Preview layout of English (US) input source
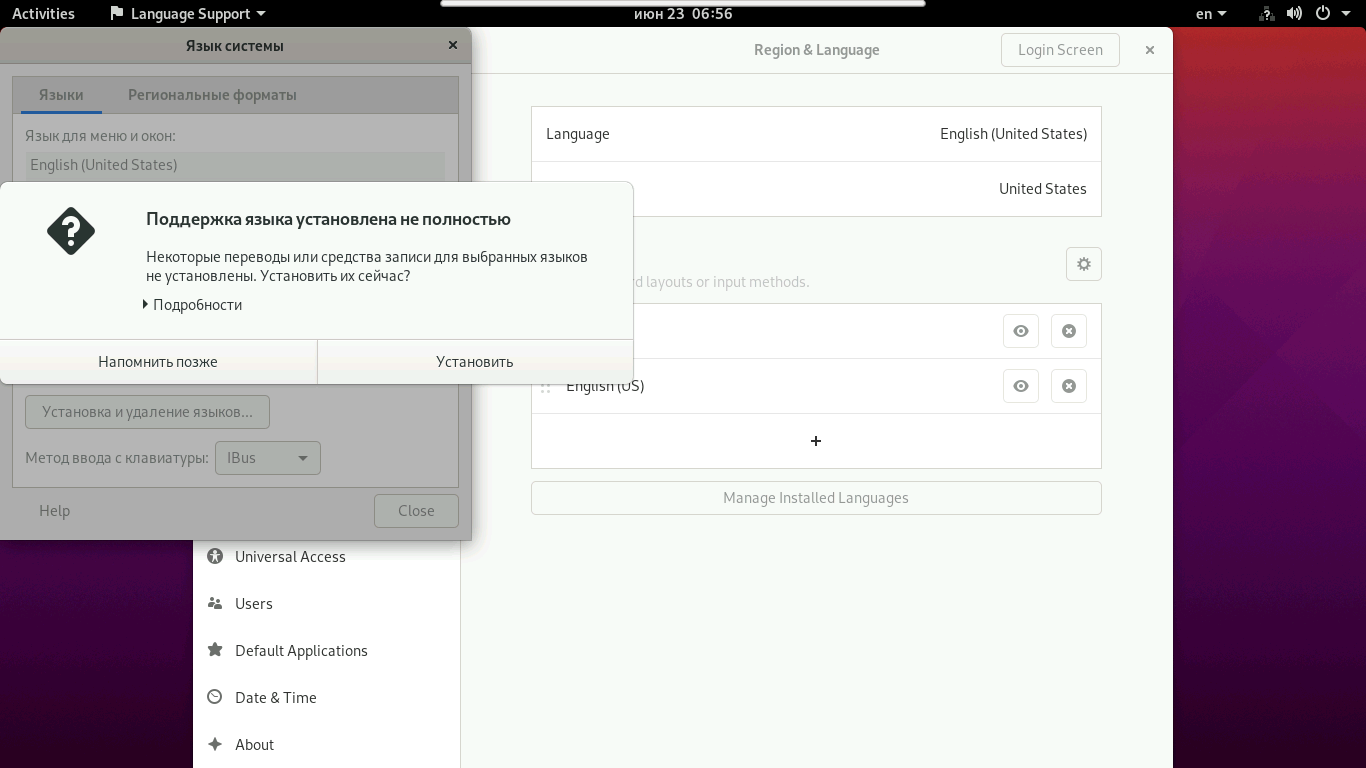Viewport: 1366px width, 768px height. point(1021,386)
